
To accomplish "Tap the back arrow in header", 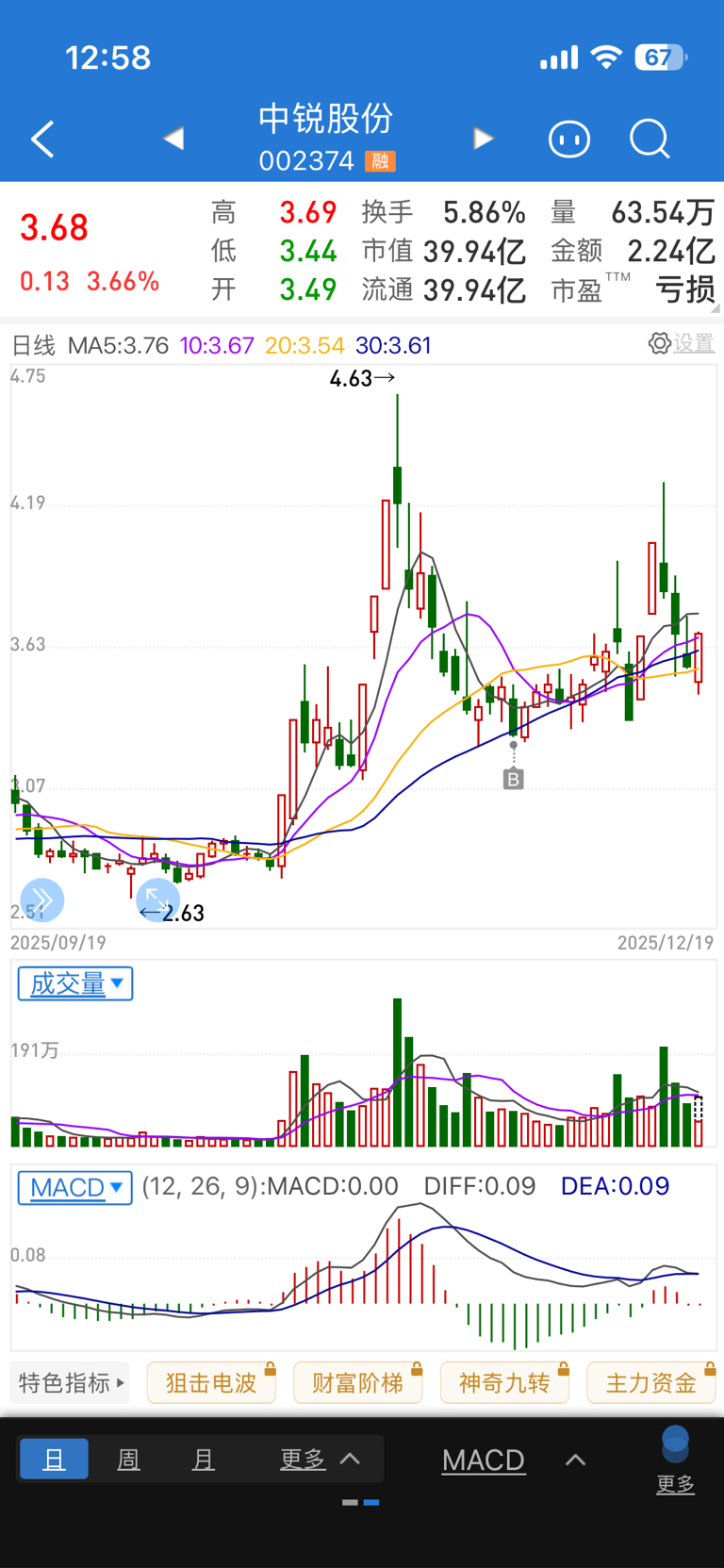I will coord(42,140).
